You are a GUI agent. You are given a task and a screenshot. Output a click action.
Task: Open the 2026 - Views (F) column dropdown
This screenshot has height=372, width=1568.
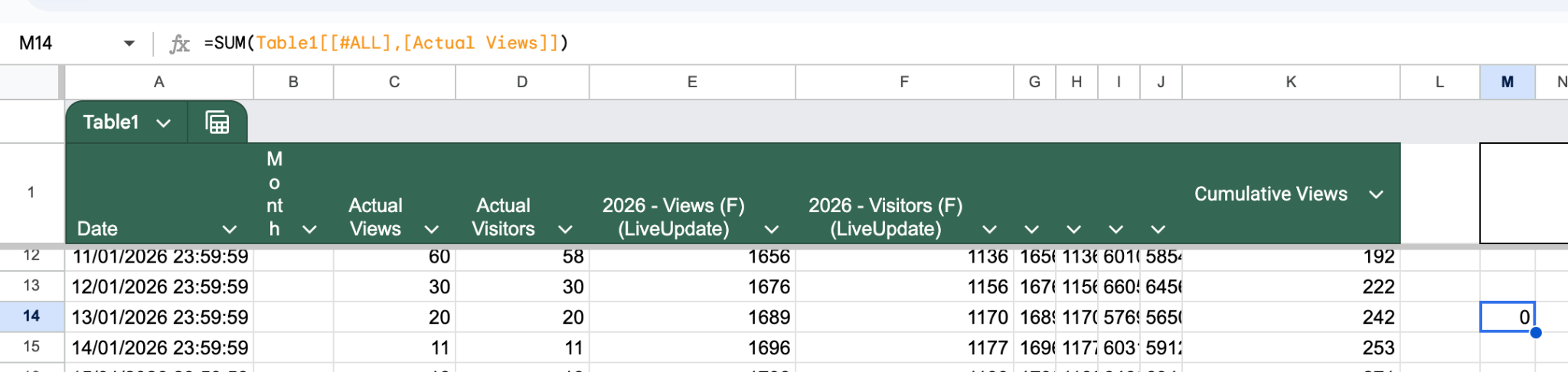click(772, 230)
